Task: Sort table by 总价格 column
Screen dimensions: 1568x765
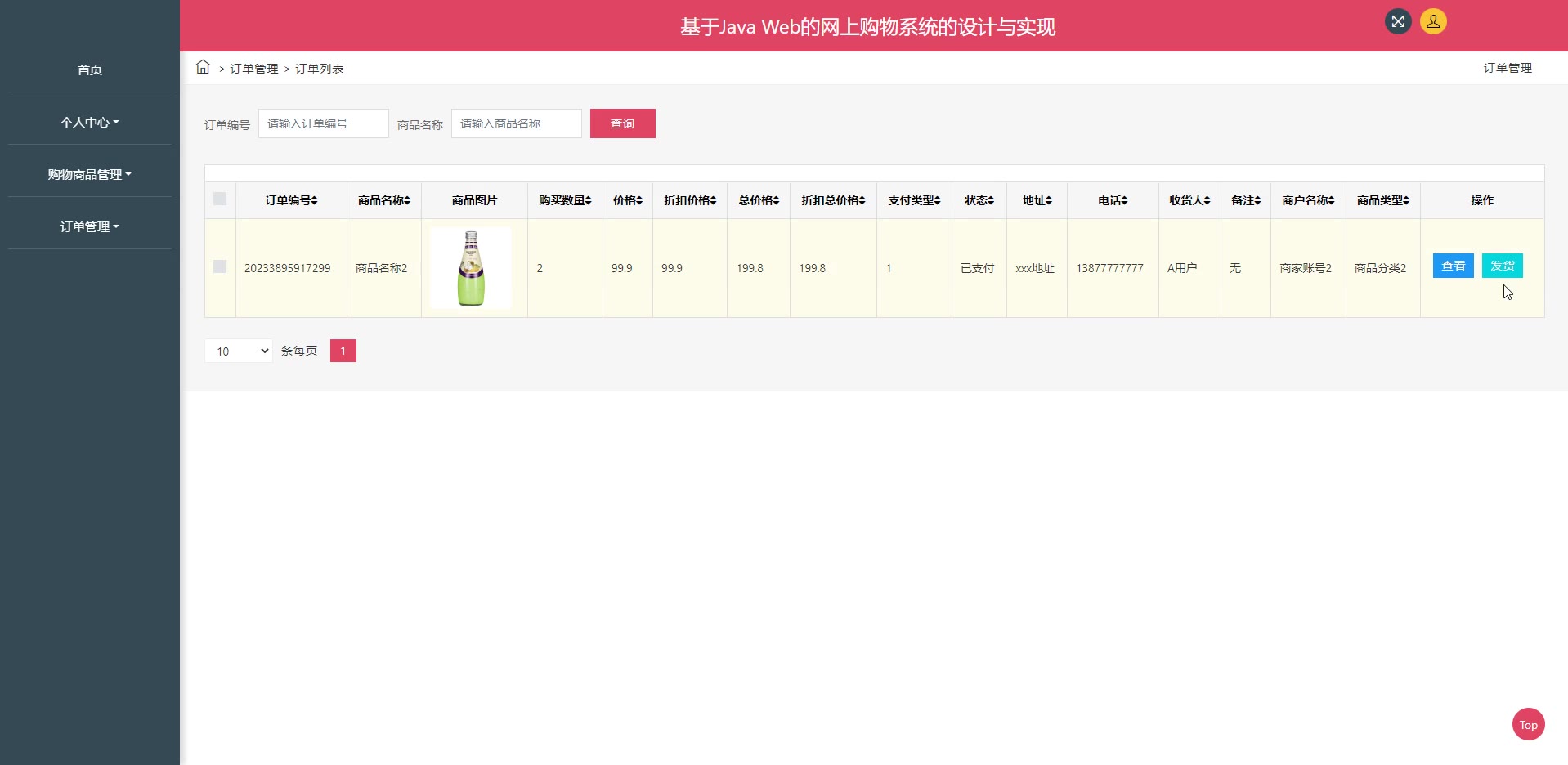Action: (759, 200)
